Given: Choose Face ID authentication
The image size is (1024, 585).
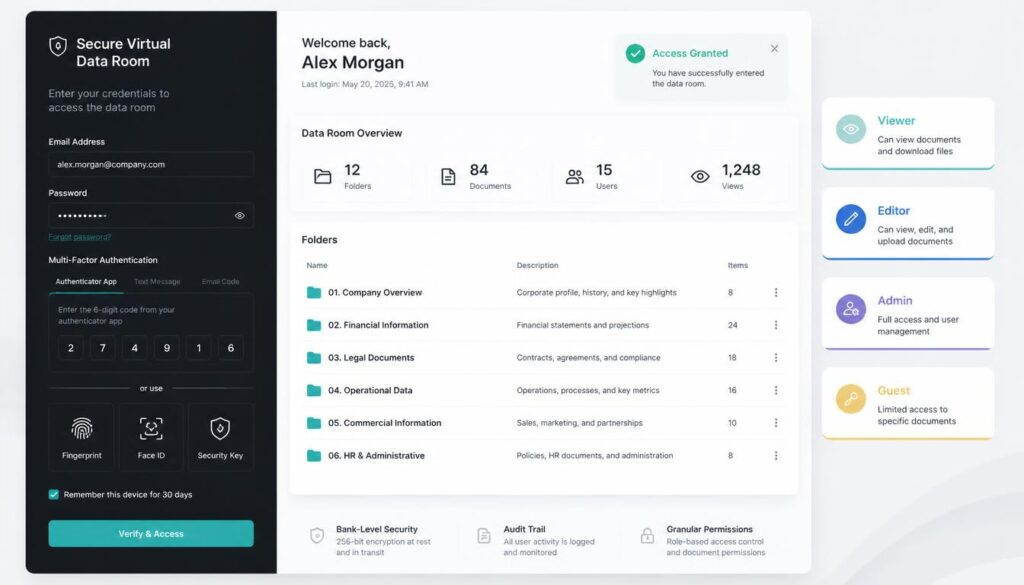Looking at the screenshot, I should (x=151, y=437).
